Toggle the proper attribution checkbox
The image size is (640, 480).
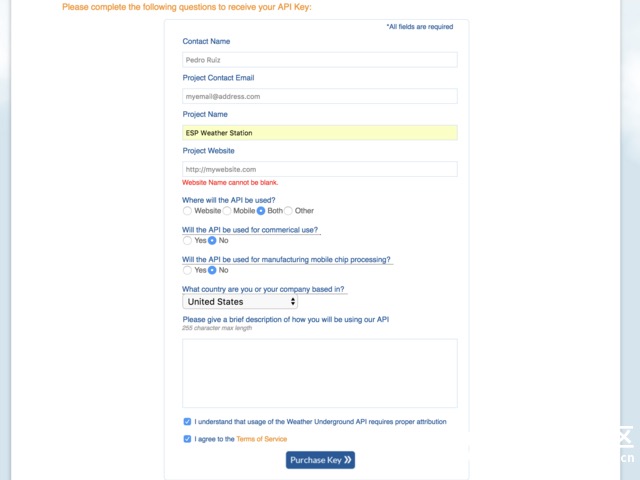tap(187, 422)
